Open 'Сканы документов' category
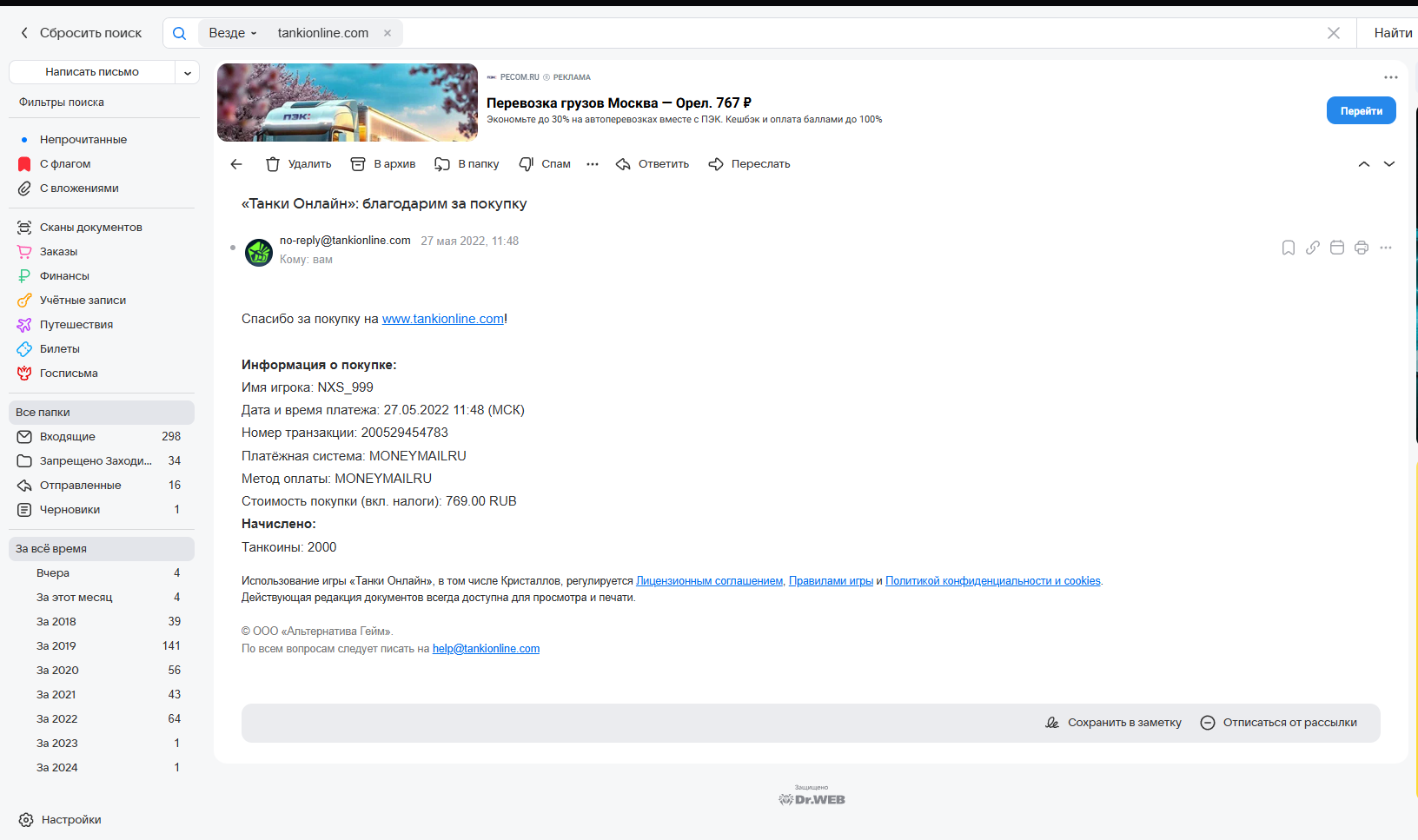The height and width of the screenshot is (840, 1418). click(x=91, y=228)
